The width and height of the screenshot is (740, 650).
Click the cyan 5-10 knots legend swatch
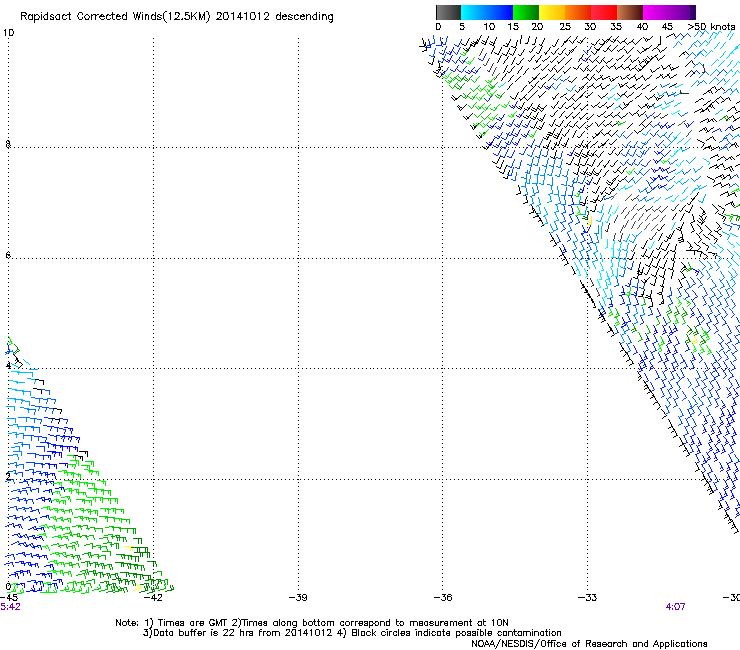coord(474,12)
